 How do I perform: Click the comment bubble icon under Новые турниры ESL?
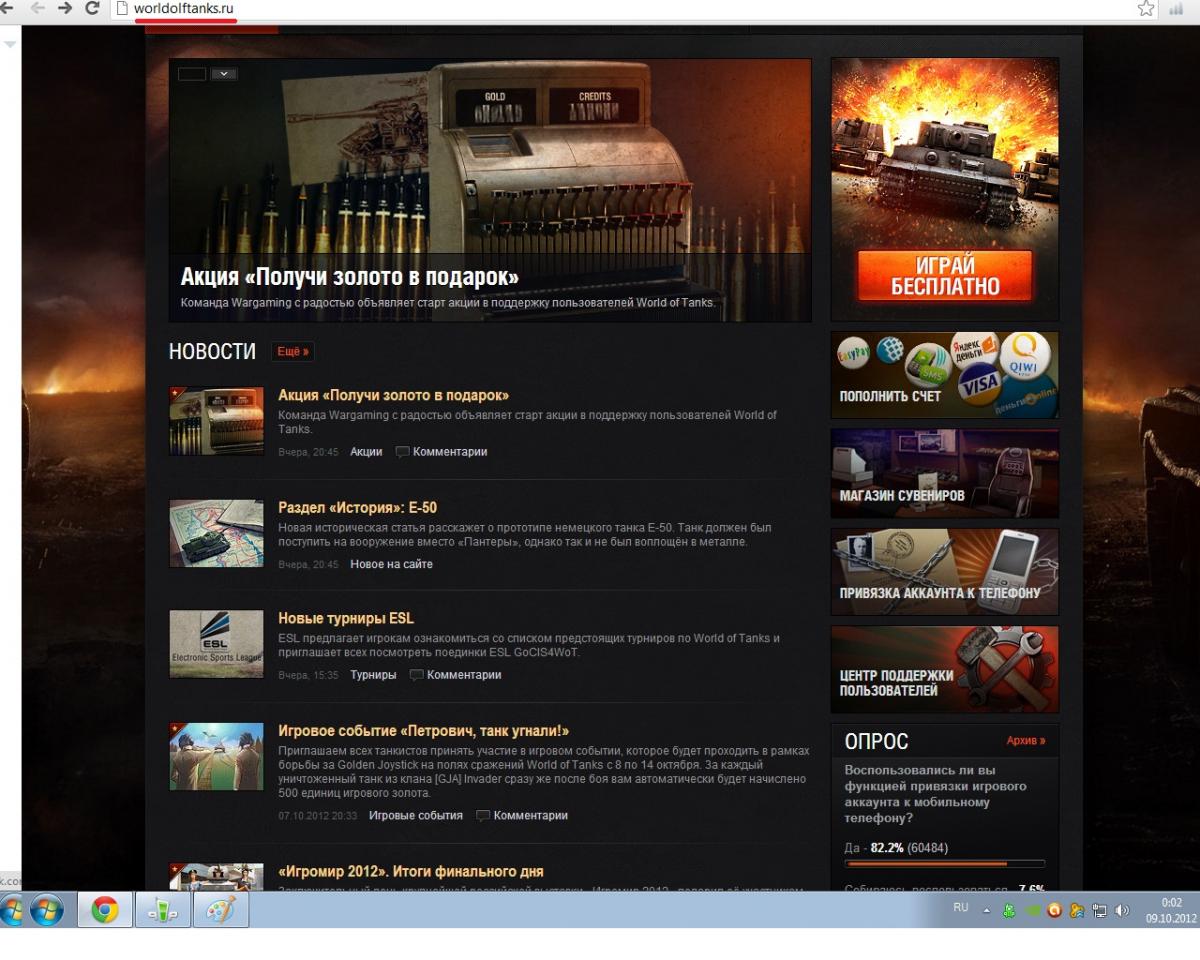(x=416, y=675)
